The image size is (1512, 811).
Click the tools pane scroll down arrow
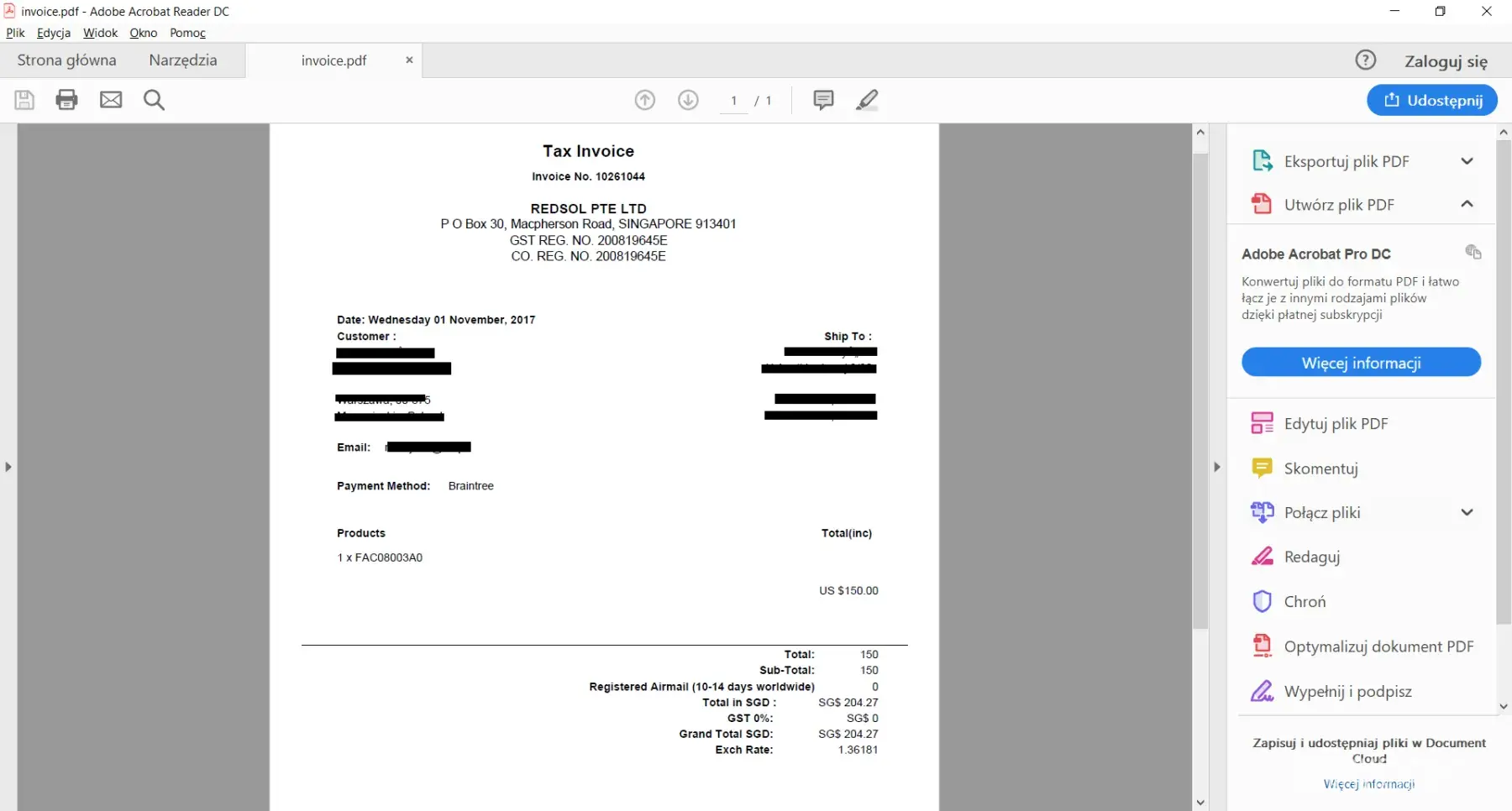point(1504,706)
